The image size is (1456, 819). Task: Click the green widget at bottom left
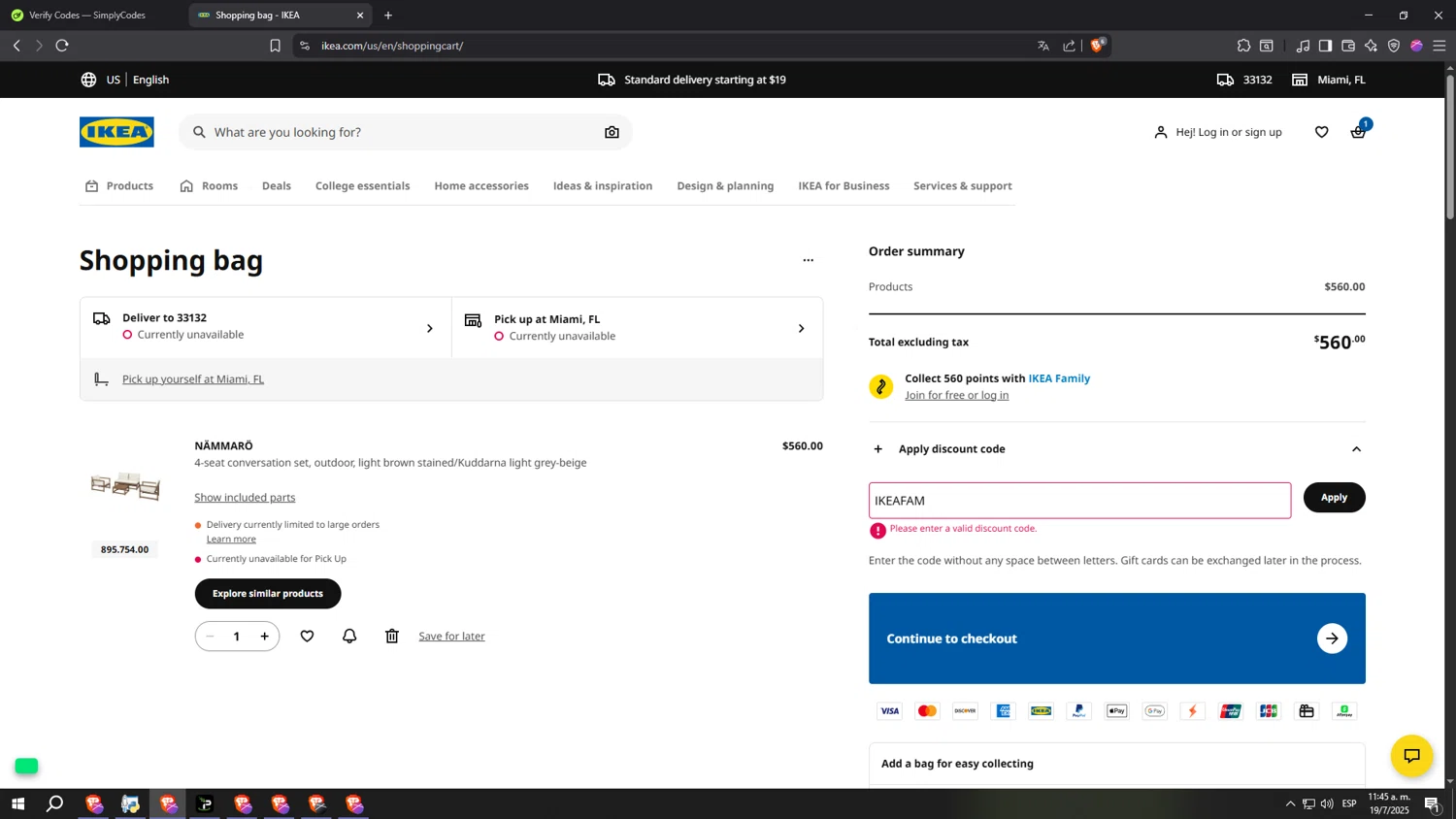point(26,766)
